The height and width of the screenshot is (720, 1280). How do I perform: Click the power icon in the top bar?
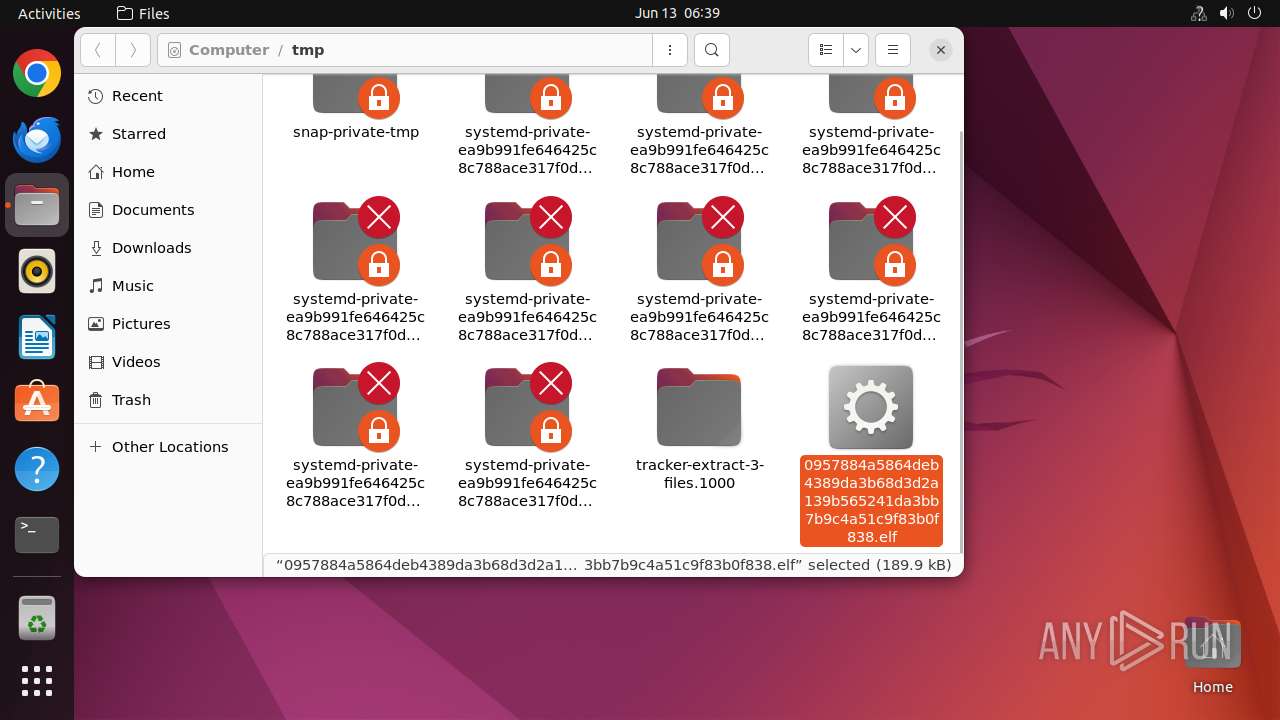1255,13
